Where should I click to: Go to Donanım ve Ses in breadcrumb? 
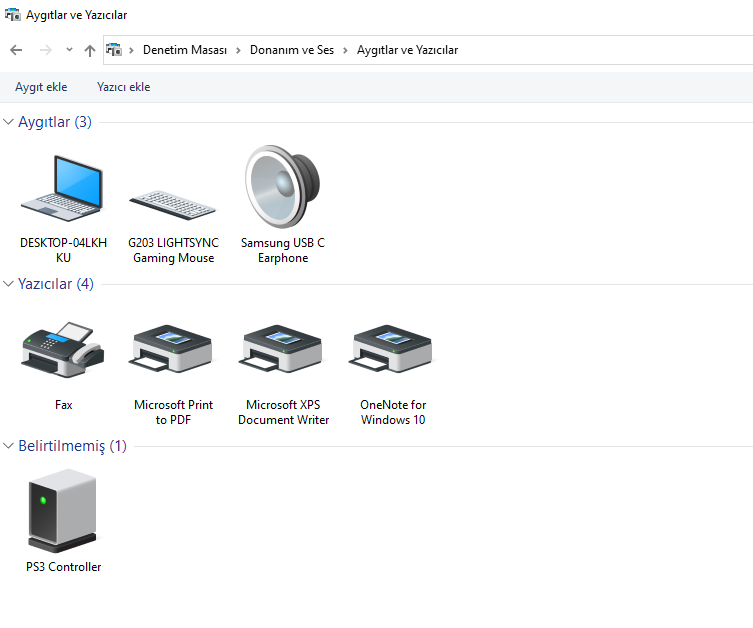pyautogui.click(x=292, y=50)
